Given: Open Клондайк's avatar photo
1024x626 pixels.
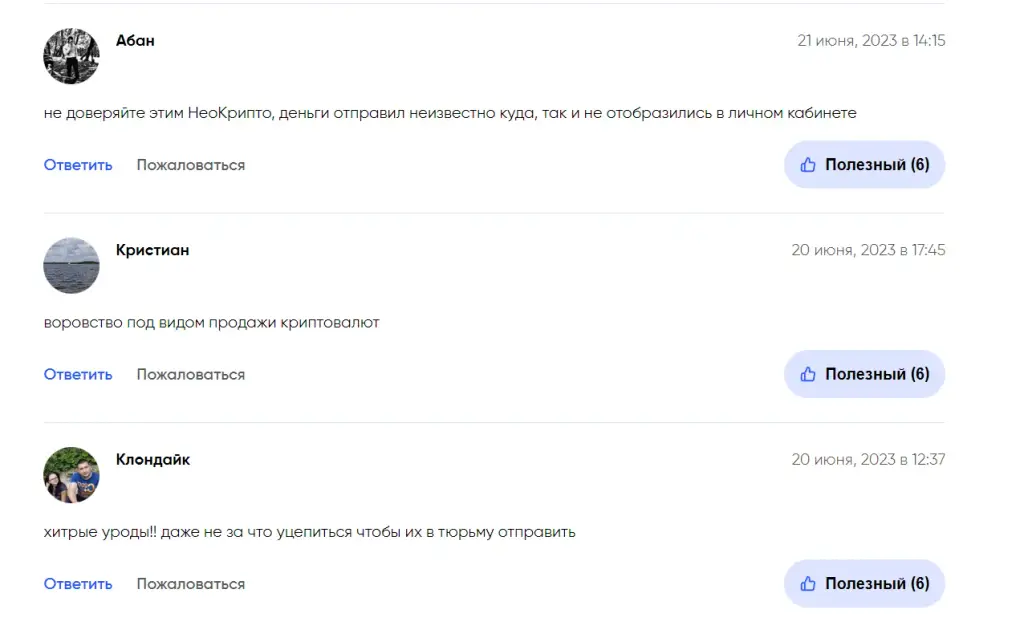Looking at the screenshot, I should [x=71, y=475].
